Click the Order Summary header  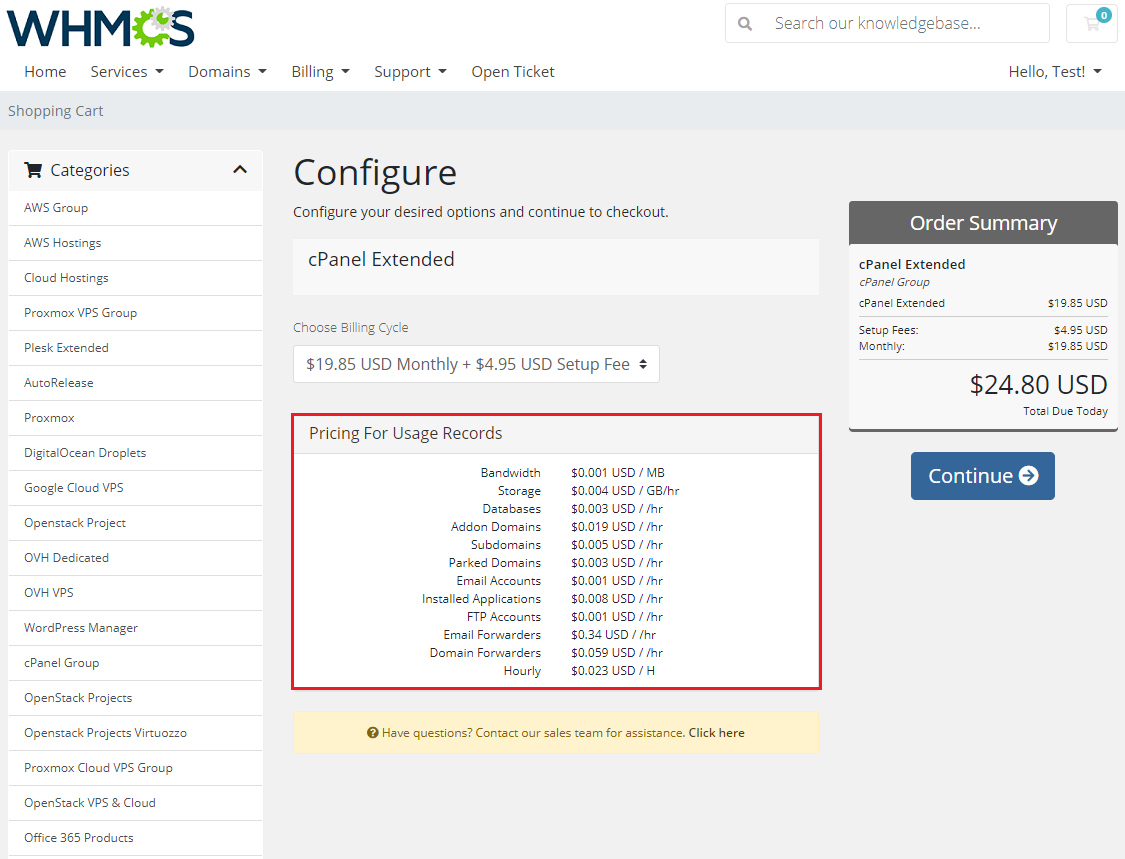[983, 223]
